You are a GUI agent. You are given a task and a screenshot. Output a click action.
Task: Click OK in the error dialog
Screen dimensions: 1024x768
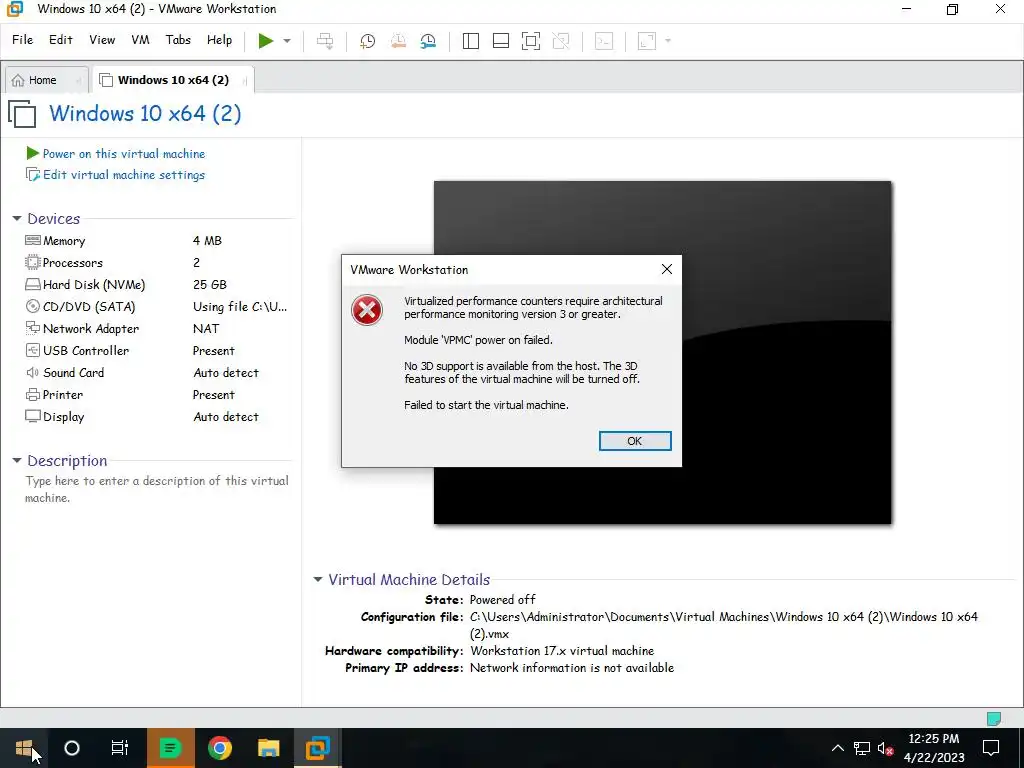[635, 441]
